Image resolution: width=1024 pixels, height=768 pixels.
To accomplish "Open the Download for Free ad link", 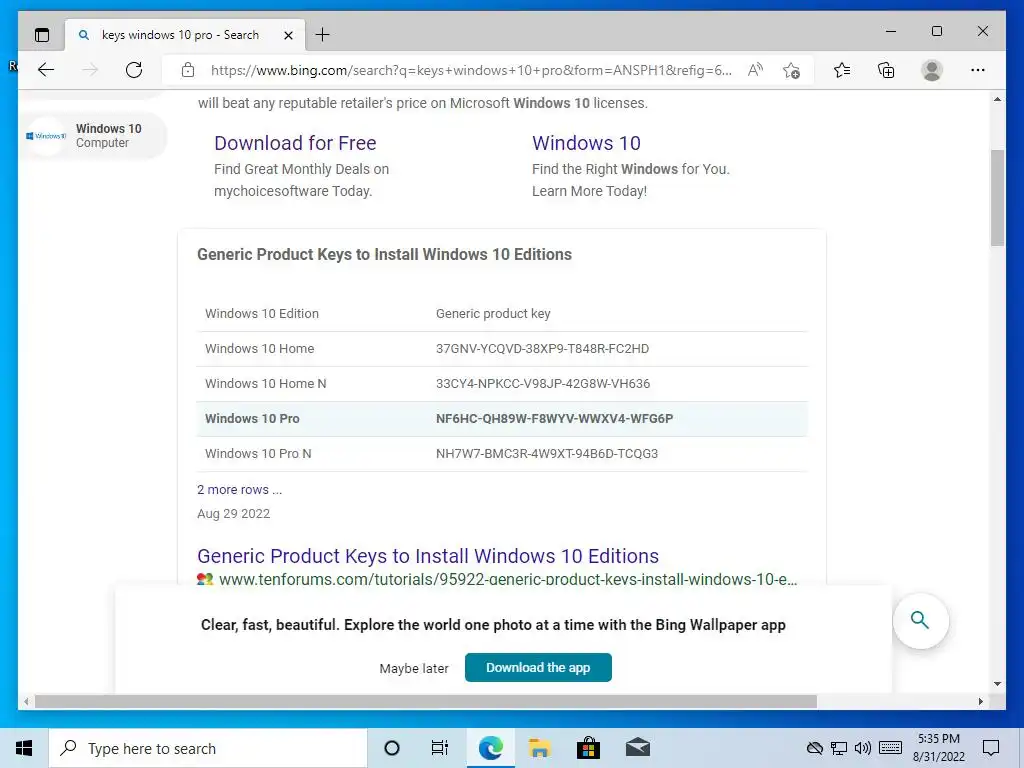I will tap(295, 143).
